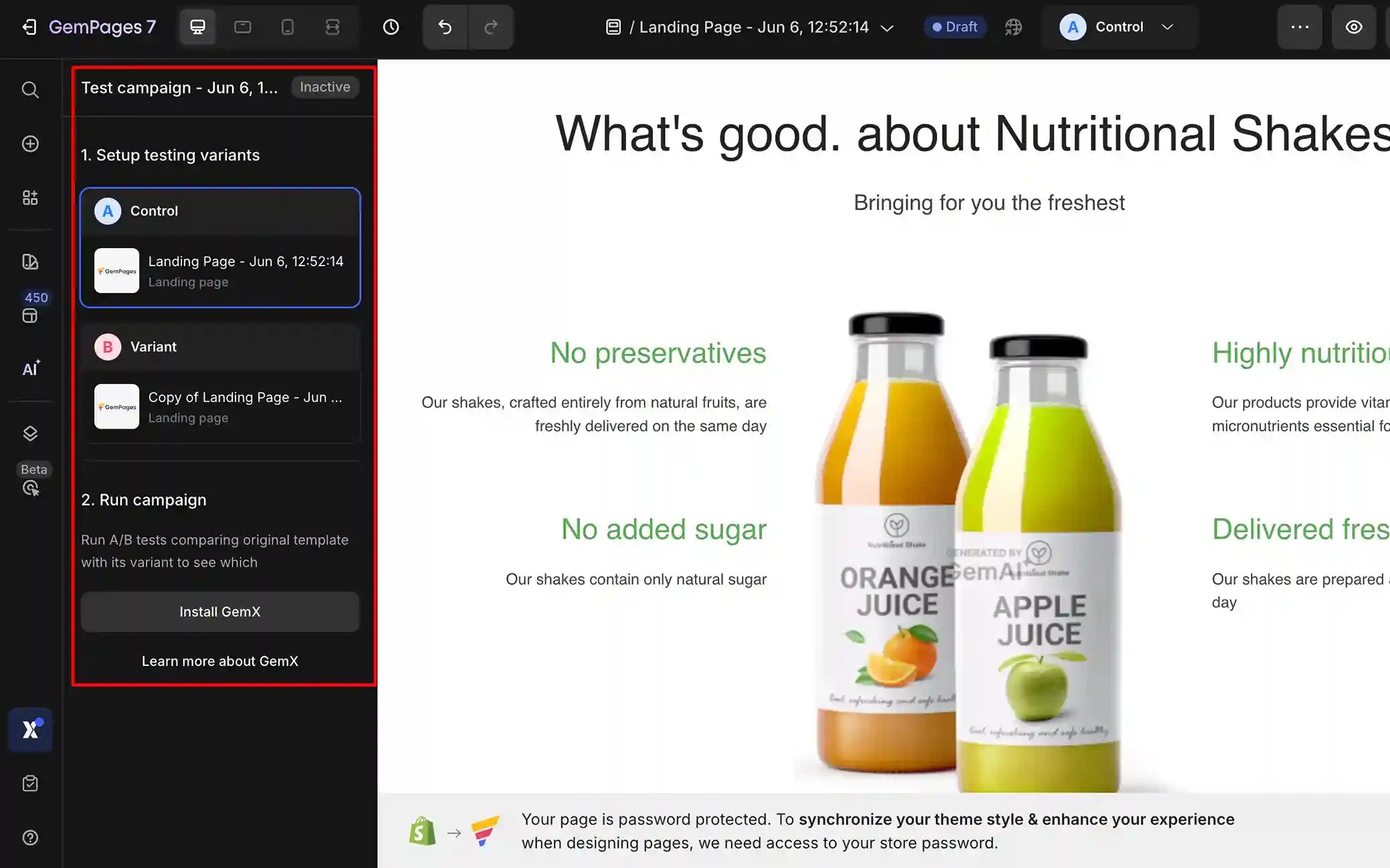Preview the page with eye icon

pyautogui.click(x=1354, y=27)
